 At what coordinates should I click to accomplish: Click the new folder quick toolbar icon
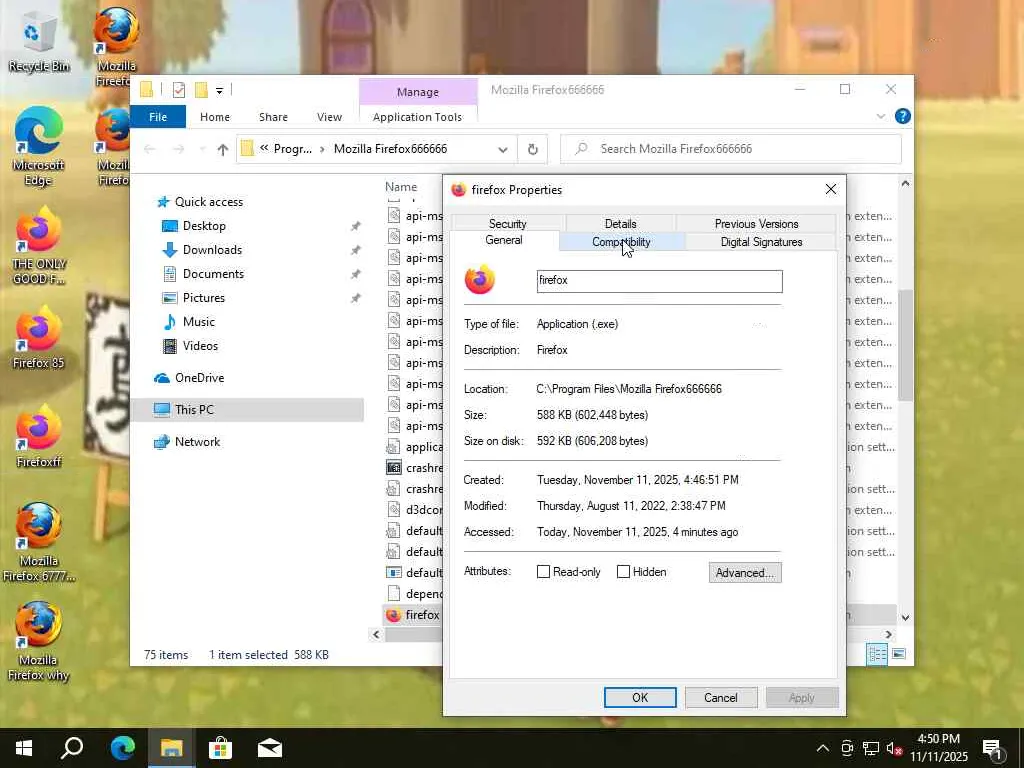[x=201, y=90]
